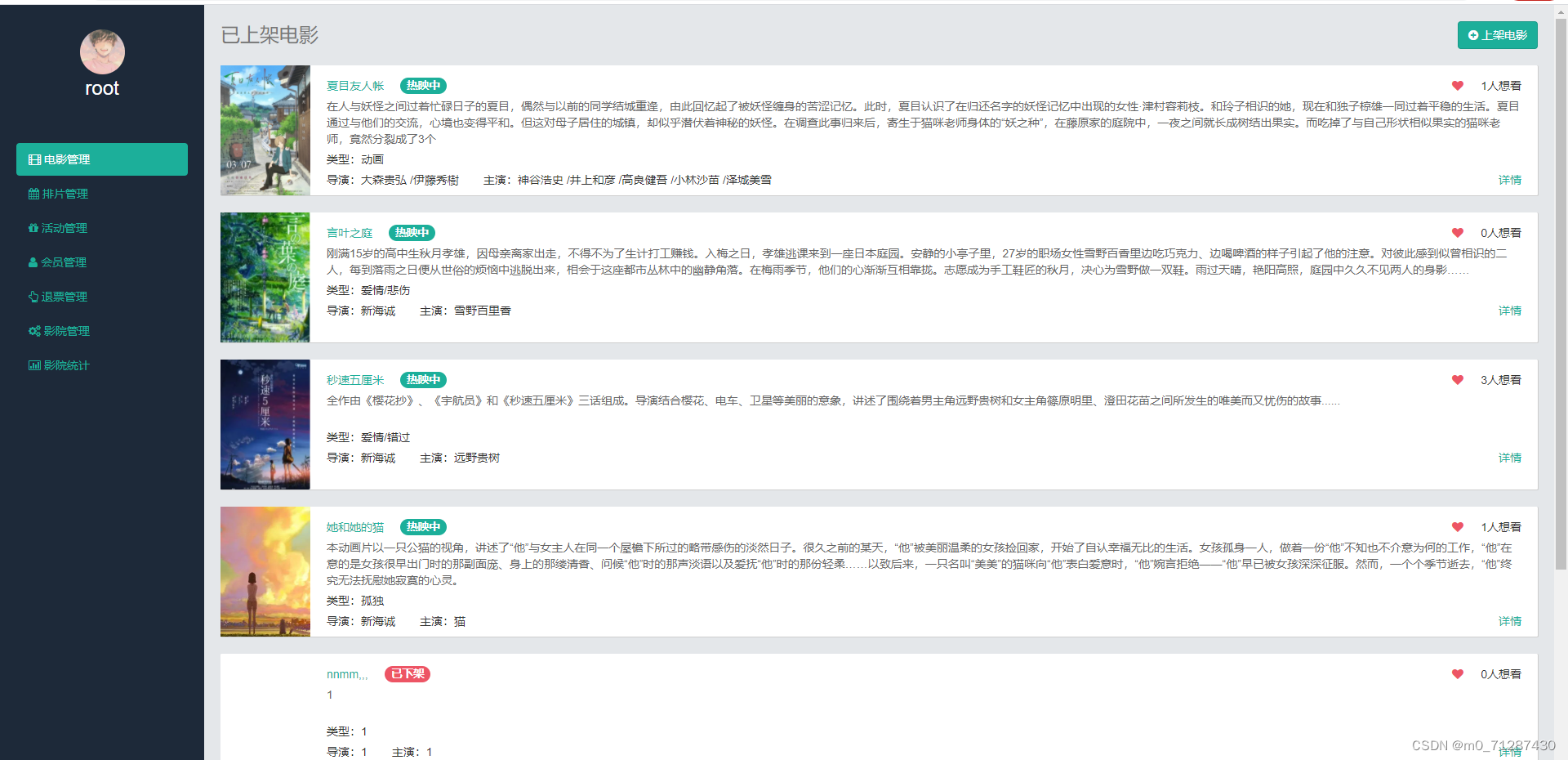Toggle the heart next to 言叶之庭
This screenshot has height=760, width=1568.
(1458, 233)
